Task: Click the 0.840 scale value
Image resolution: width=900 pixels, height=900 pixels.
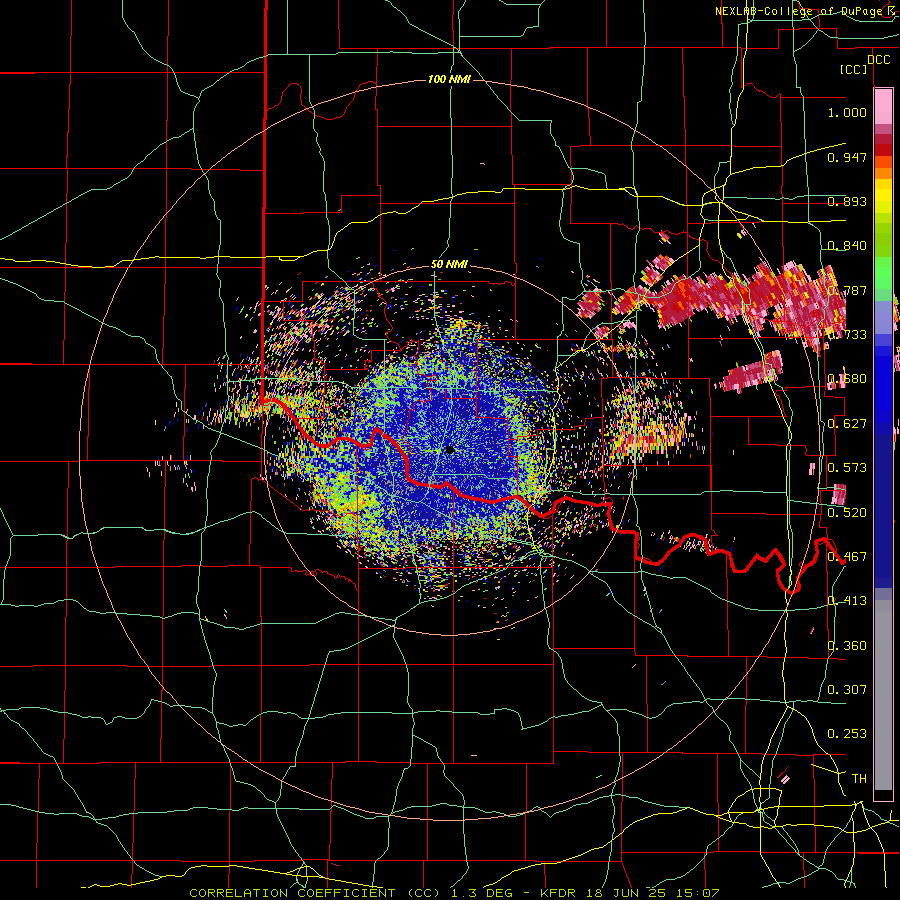Action: (847, 246)
